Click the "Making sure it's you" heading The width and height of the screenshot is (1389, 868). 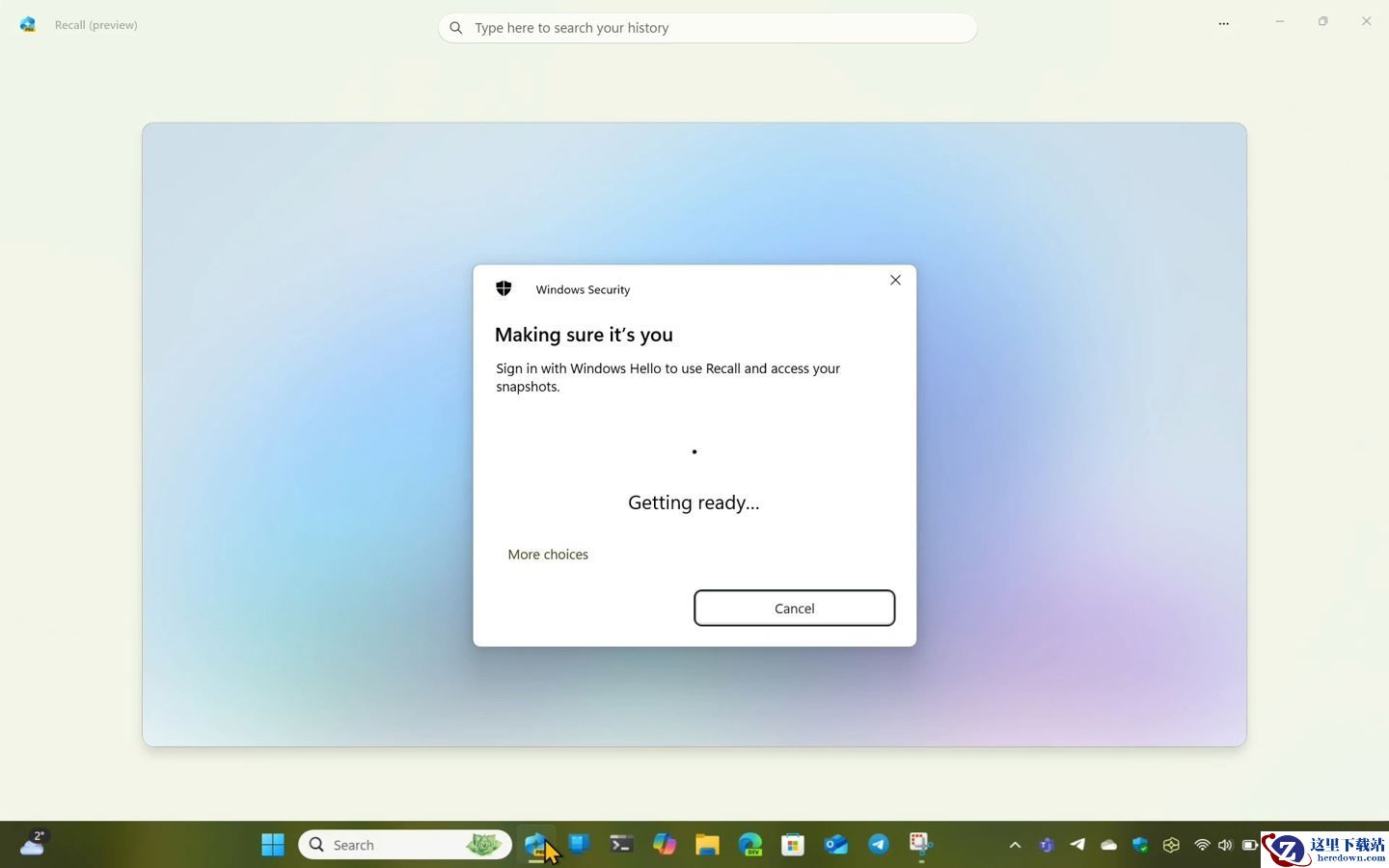tap(584, 335)
